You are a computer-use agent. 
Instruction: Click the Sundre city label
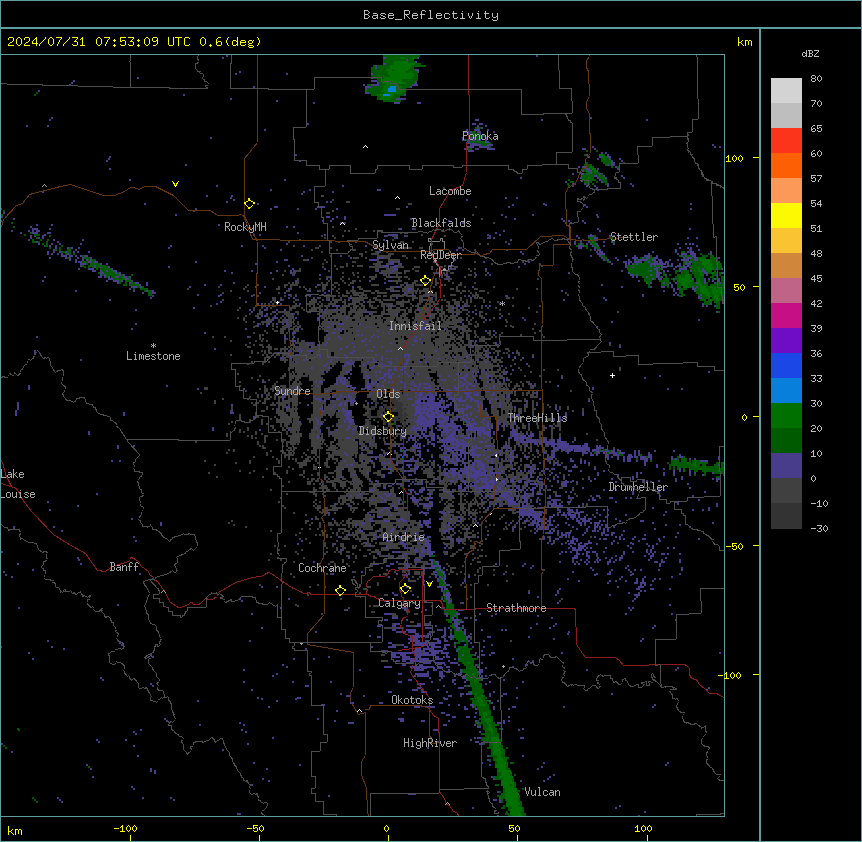tap(292, 391)
